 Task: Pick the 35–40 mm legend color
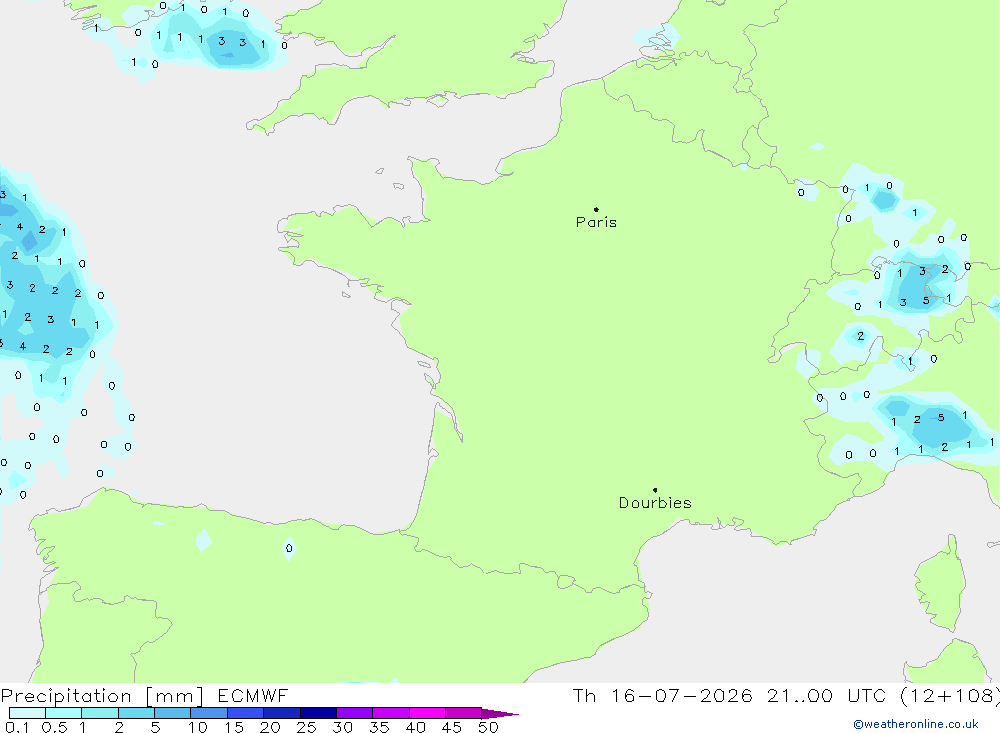pos(391,713)
